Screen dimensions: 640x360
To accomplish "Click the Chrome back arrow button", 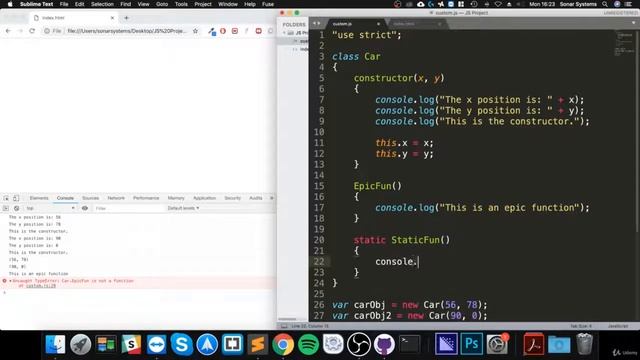I will point(8,31).
